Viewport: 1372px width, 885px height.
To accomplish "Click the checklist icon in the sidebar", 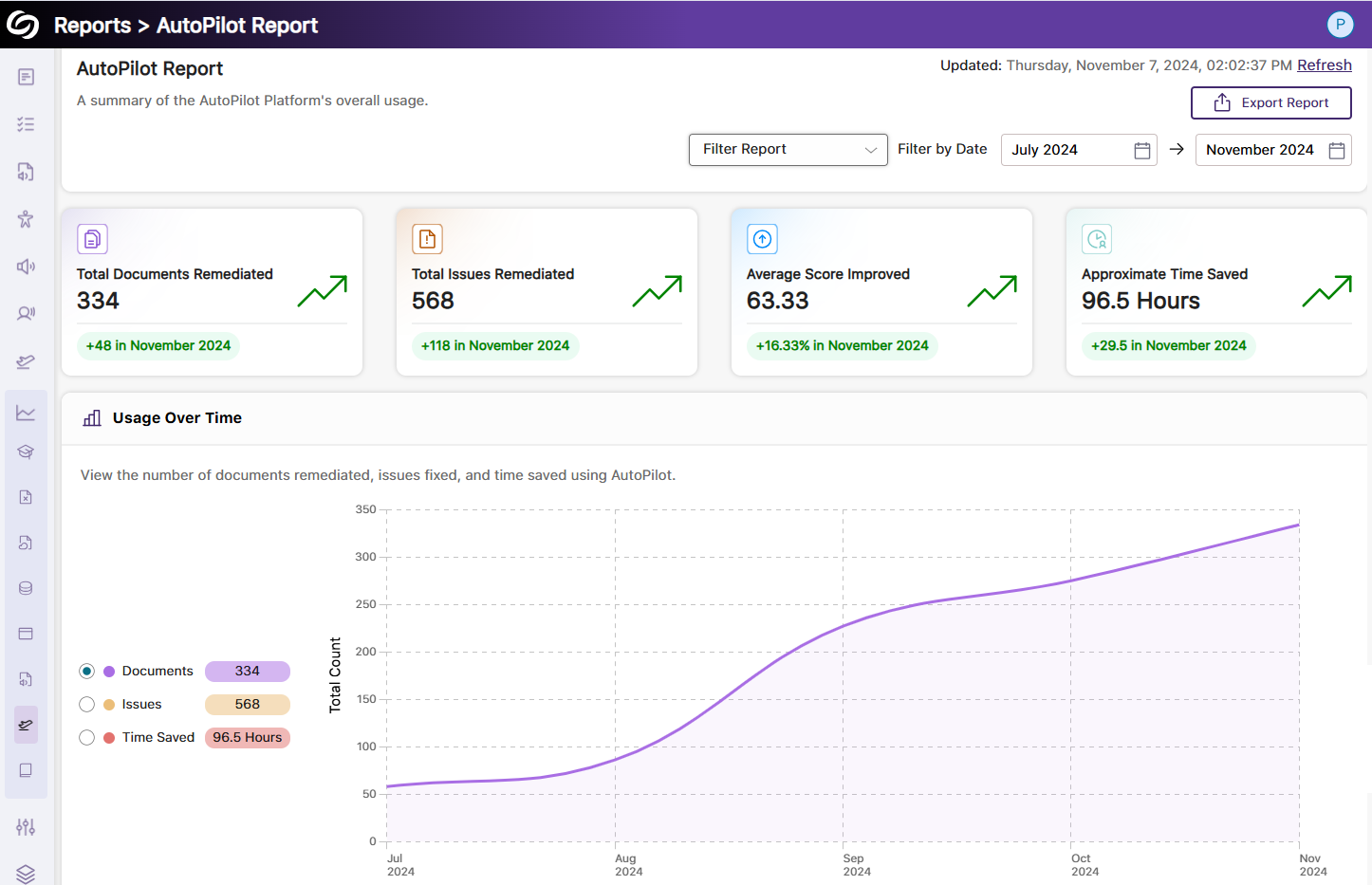I will tap(26, 124).
